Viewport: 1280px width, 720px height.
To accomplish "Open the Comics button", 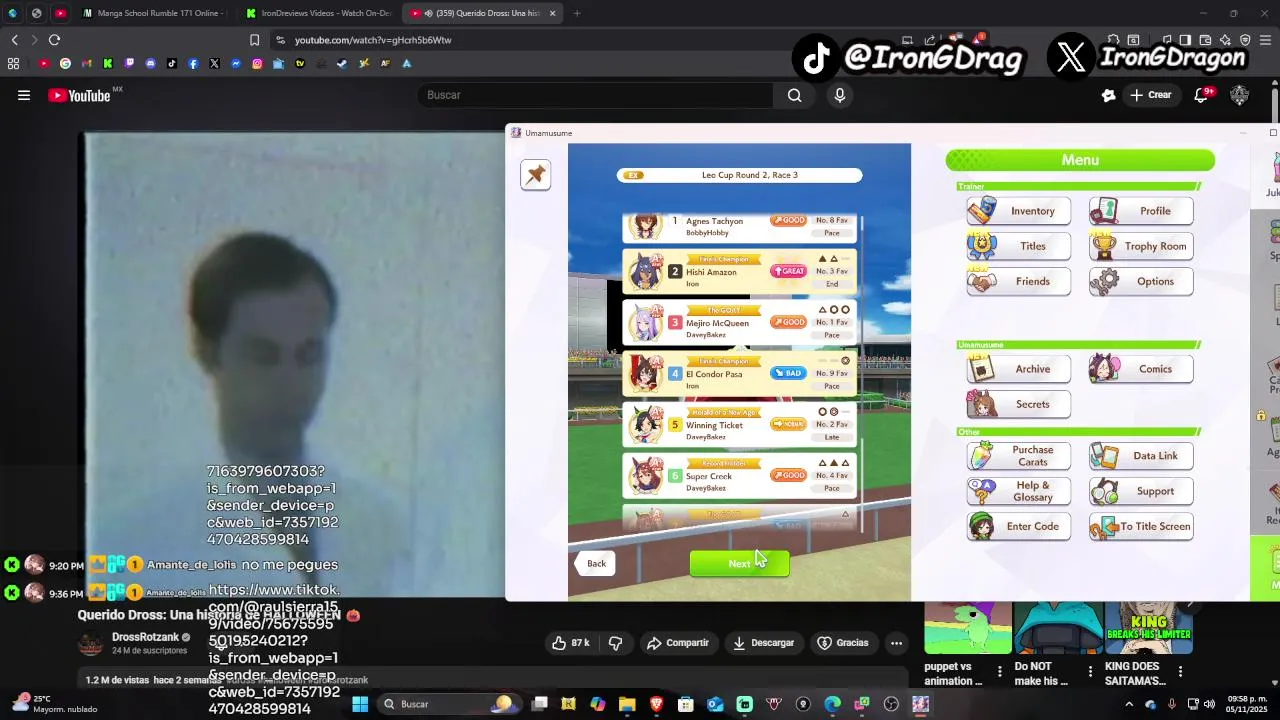I will point(1141,369).
